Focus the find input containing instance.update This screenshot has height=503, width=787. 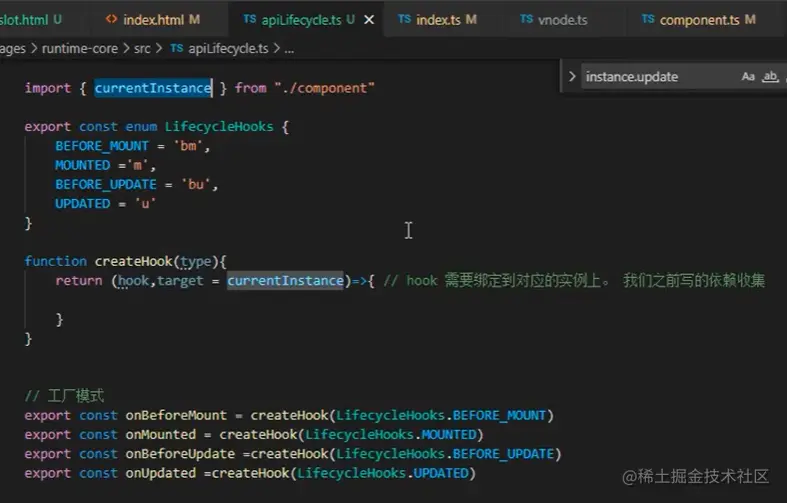658,77
